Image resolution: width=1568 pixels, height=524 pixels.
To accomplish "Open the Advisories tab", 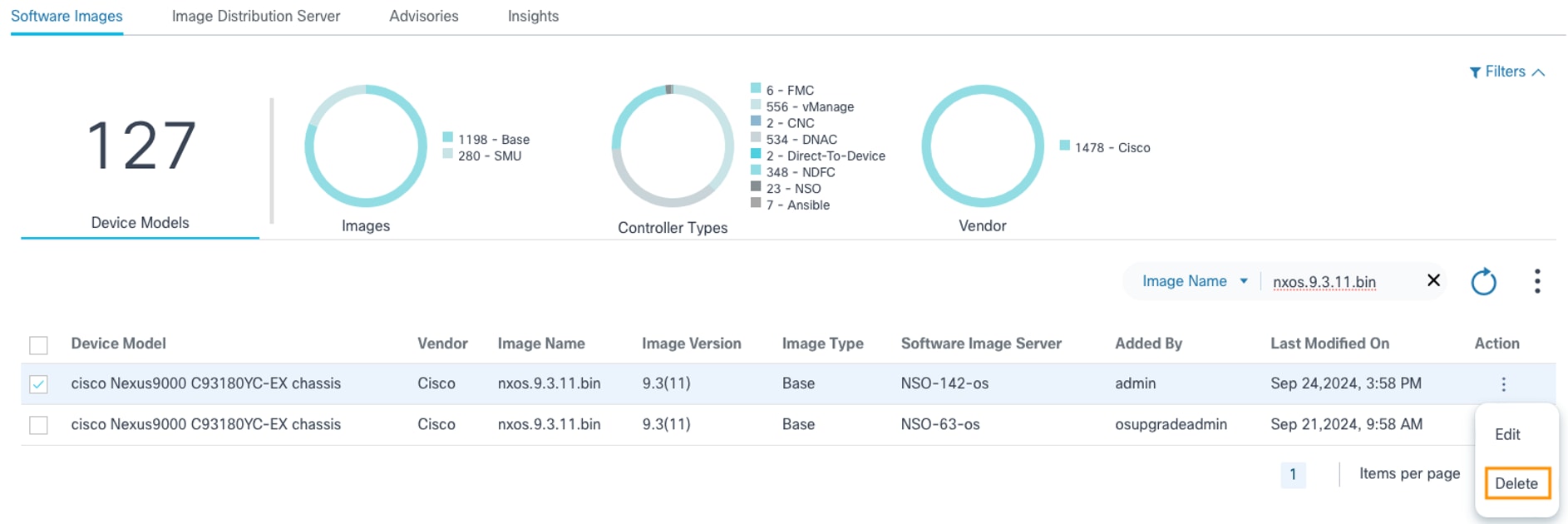I will [x=424, y=16].
